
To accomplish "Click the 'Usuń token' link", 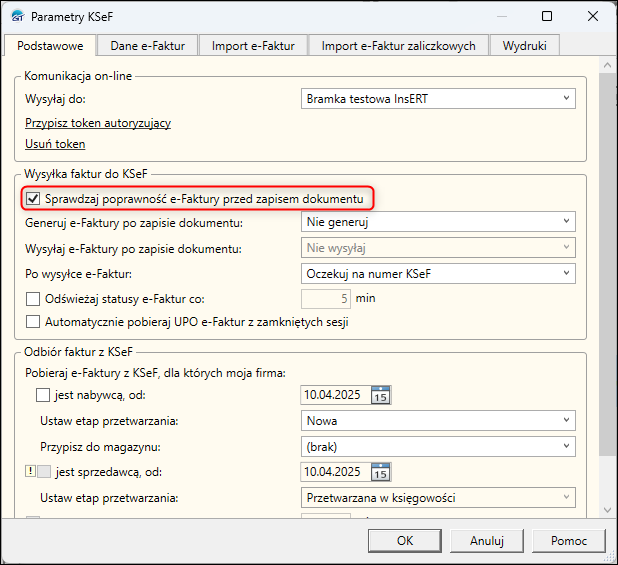I will (55, 144).
